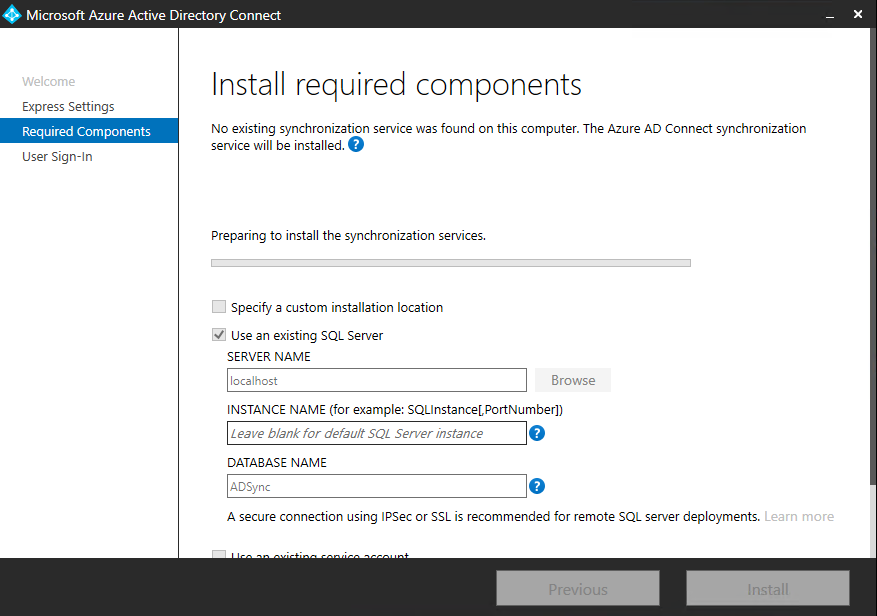The width and height of the screenshot is (877, 616).
Task: Close the Azure AD Connect window
Action: pyautogui.click(x=858, y=15)
